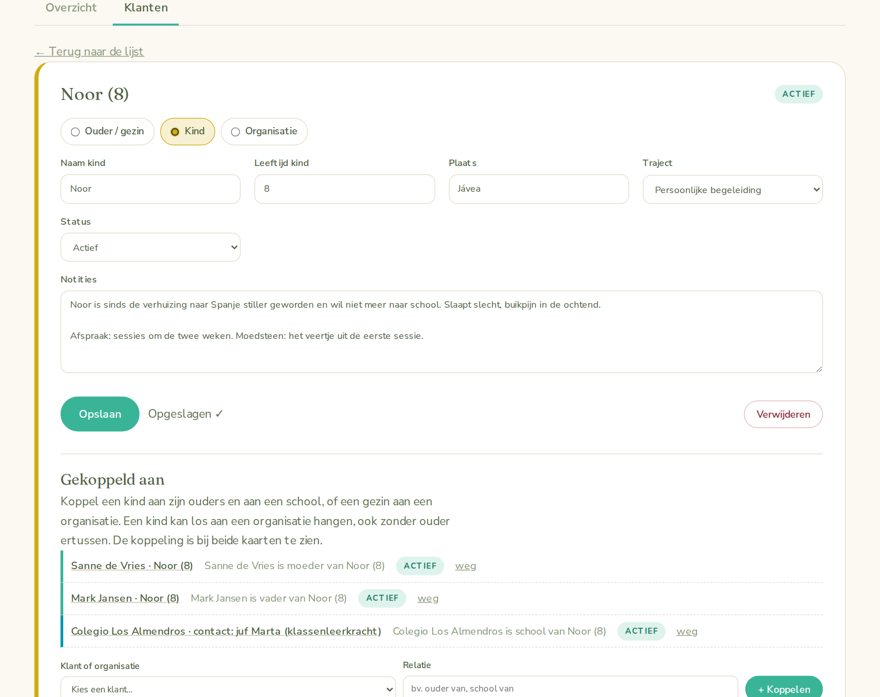Open the Status dropdown

click(x=150, y=247)
